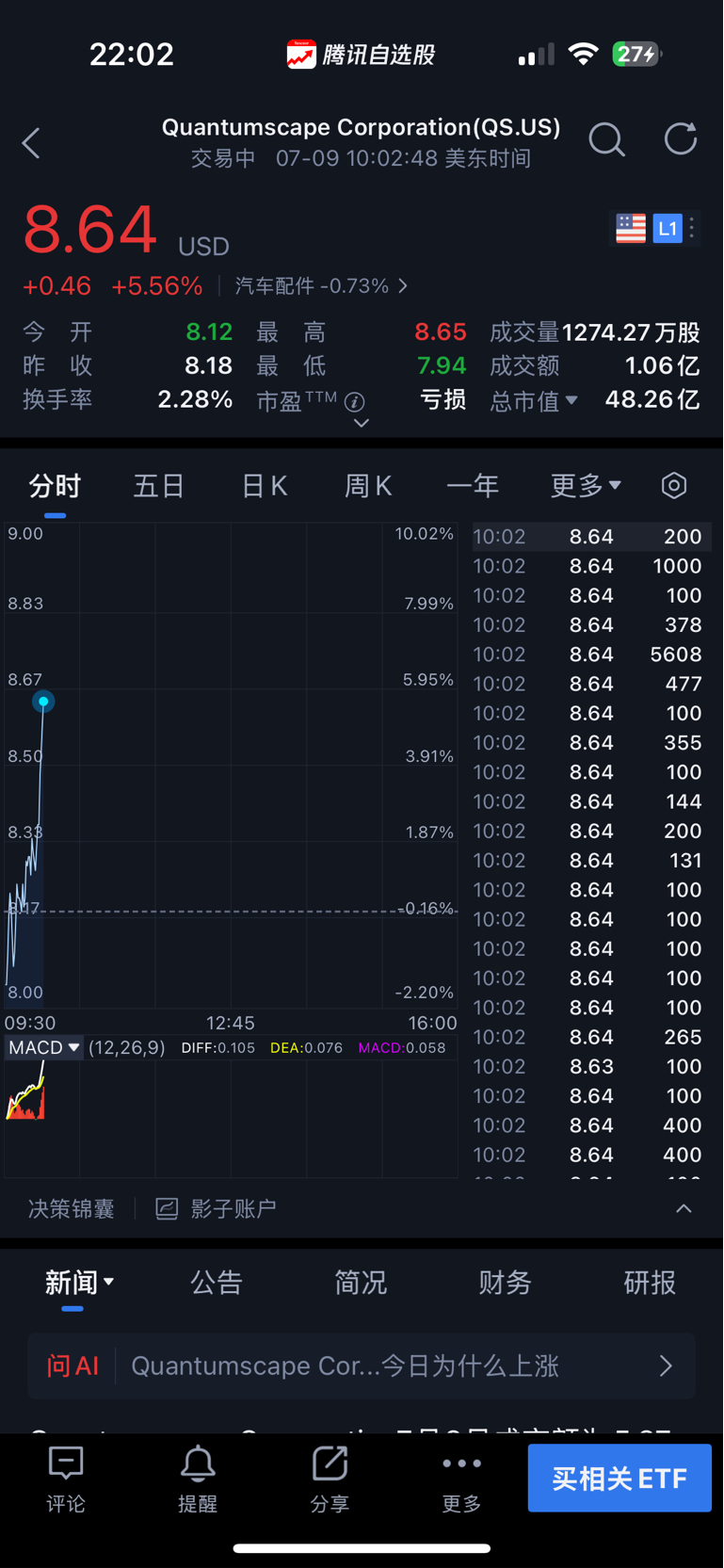Viewport: 724px width, 1568px height.
Task: Tap the 腾讯自选股 app logo at top
Action: coord(301,55)
